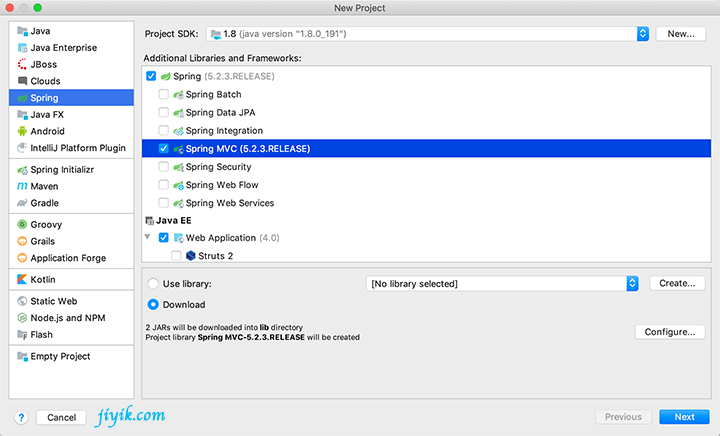Enable the Spring Web Services checkbox
This screenshot has height=436, width=720.
tap(163, 202)
